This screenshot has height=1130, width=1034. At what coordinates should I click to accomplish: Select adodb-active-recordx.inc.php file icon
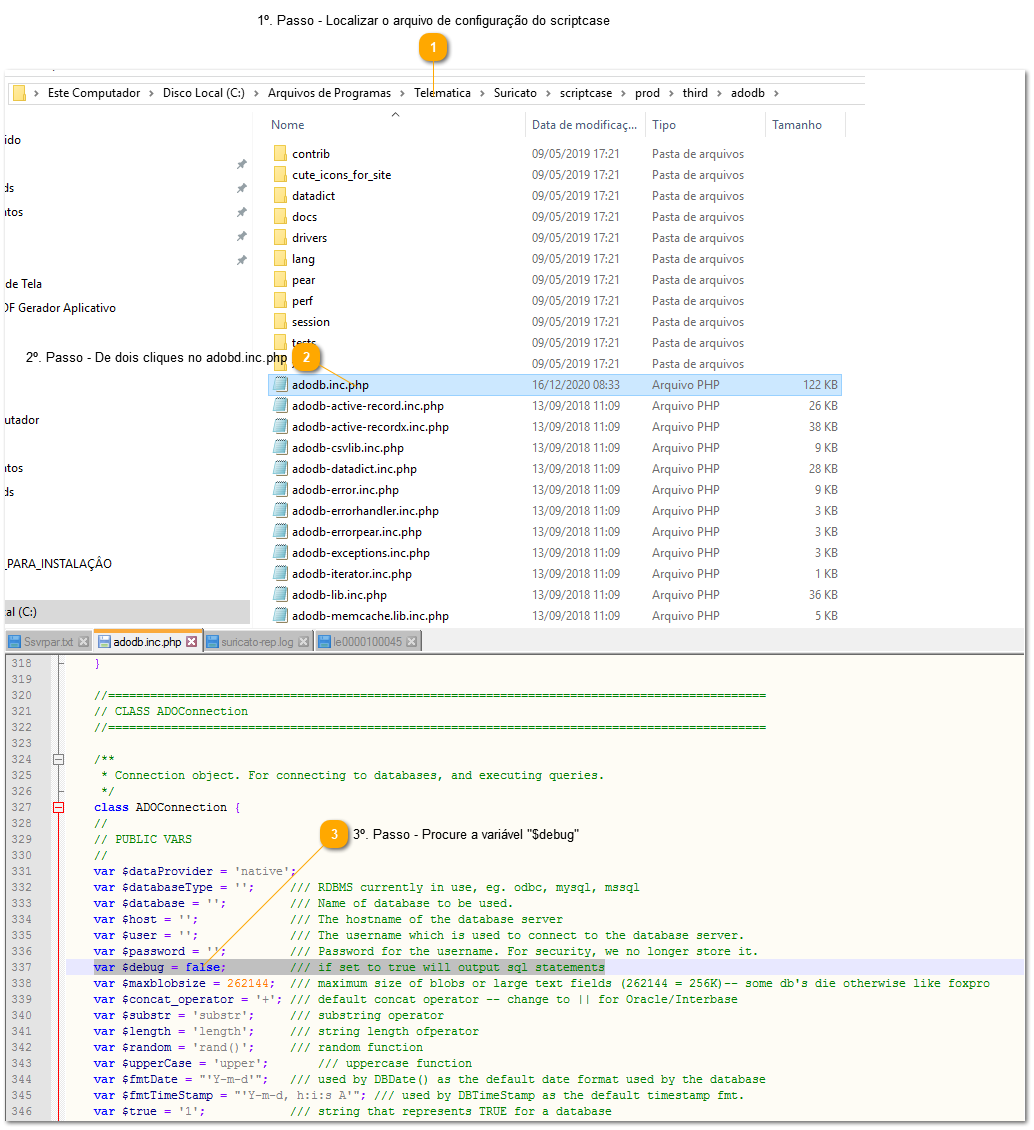pos(280,426)
